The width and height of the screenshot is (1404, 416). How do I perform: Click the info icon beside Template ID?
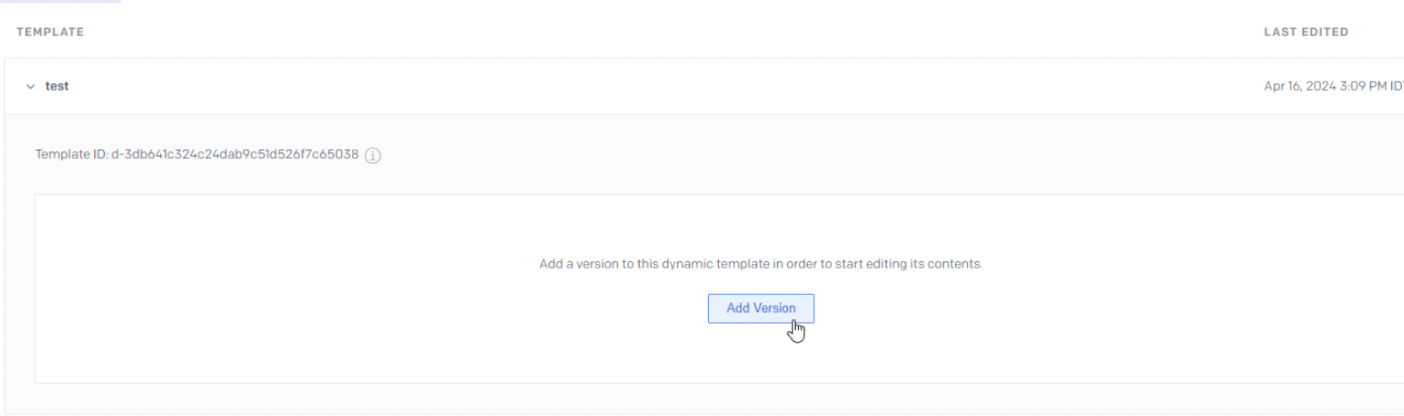pyautogui.click(x=374, y=156)
